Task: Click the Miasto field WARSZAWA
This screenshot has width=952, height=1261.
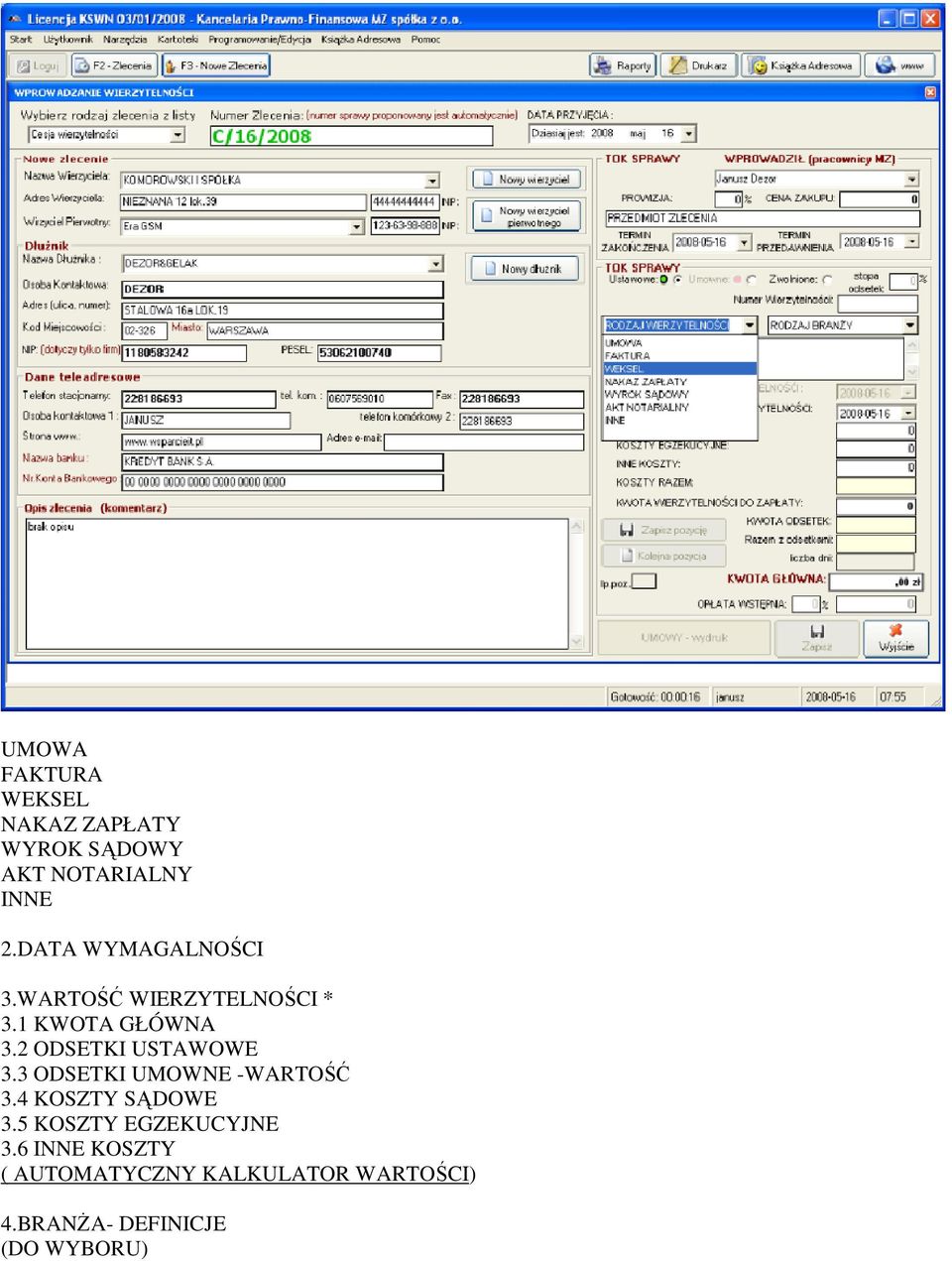Action: (x=324, y=331)
